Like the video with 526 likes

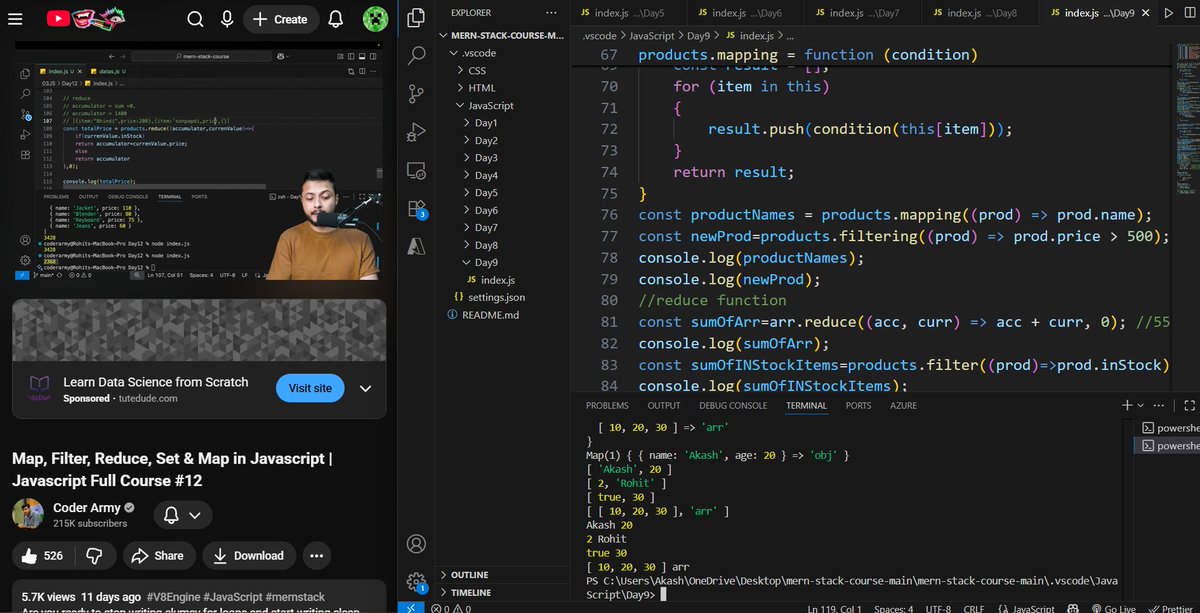pyautogui.click(x=42, y=555)
